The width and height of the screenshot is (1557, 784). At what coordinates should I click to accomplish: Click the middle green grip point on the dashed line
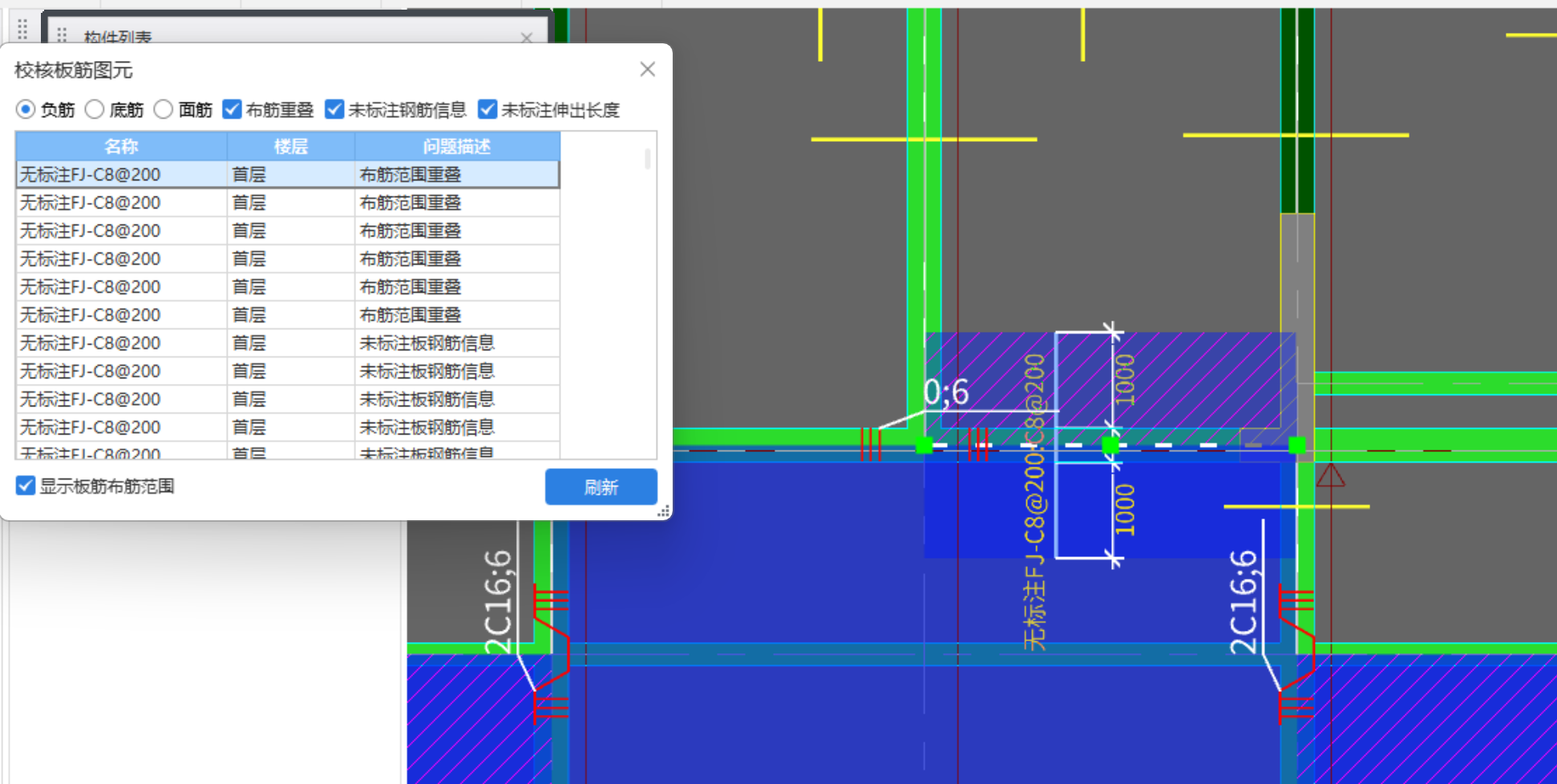(x=1110, y=445)
